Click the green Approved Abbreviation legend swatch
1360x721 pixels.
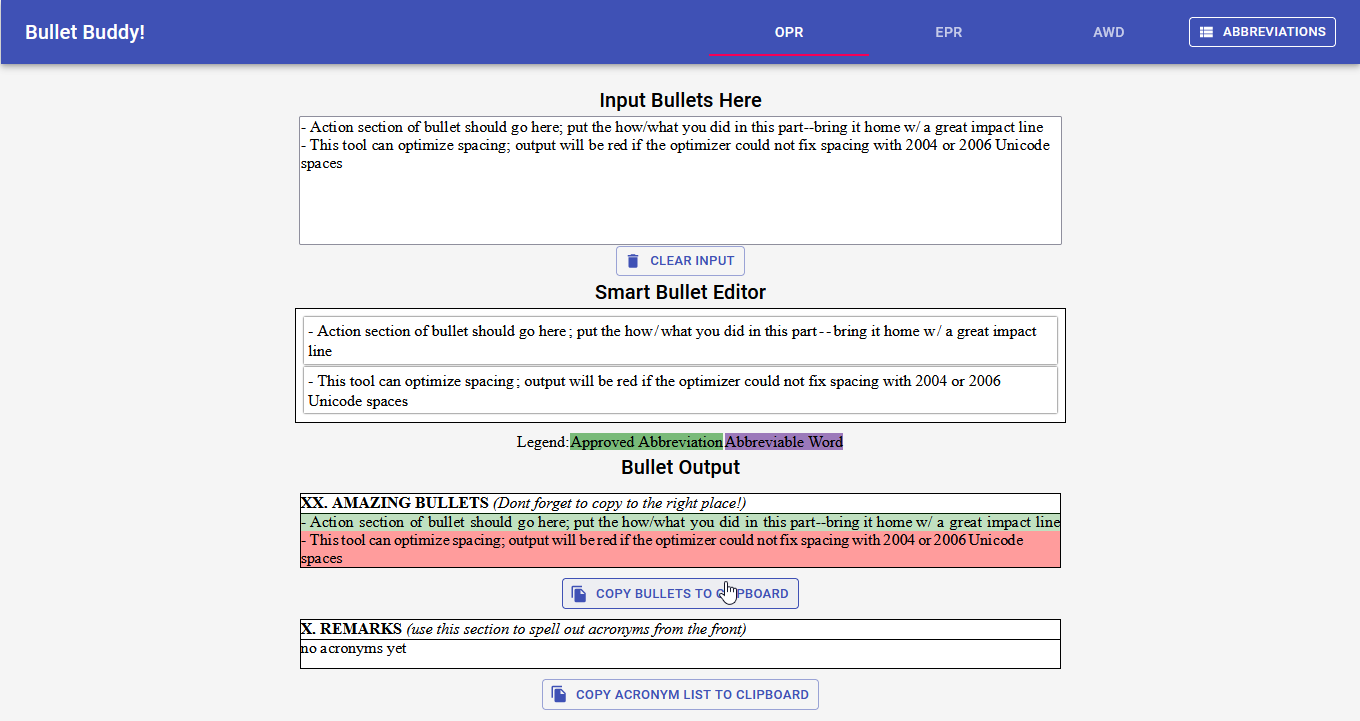point(646,441)
